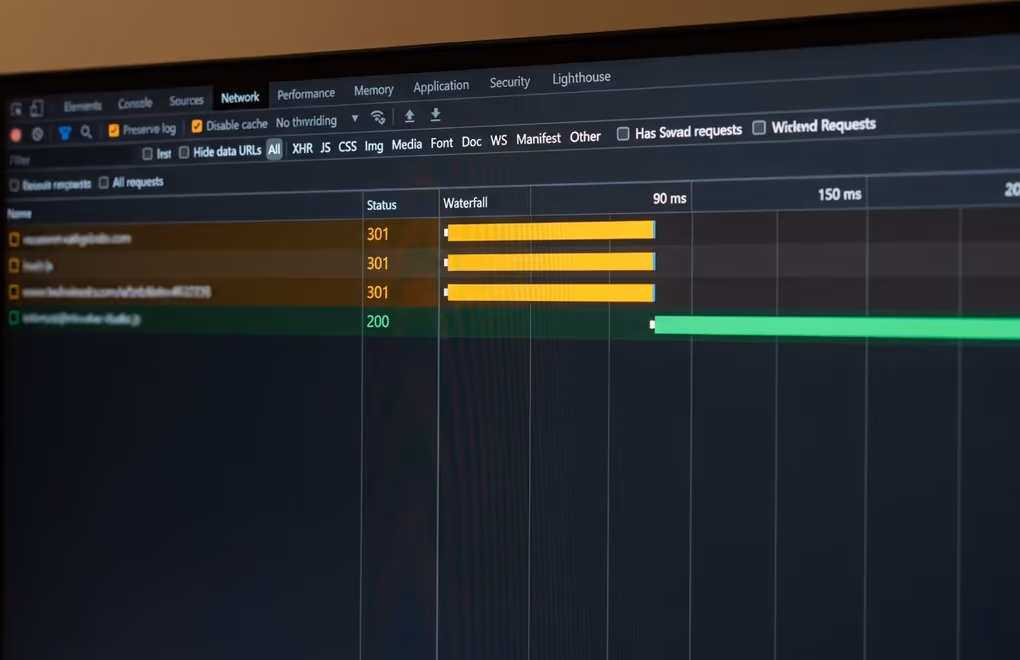Click the inspect element cursor icon
This screenshot has height=660, width=1020.
tap(16, 109)
